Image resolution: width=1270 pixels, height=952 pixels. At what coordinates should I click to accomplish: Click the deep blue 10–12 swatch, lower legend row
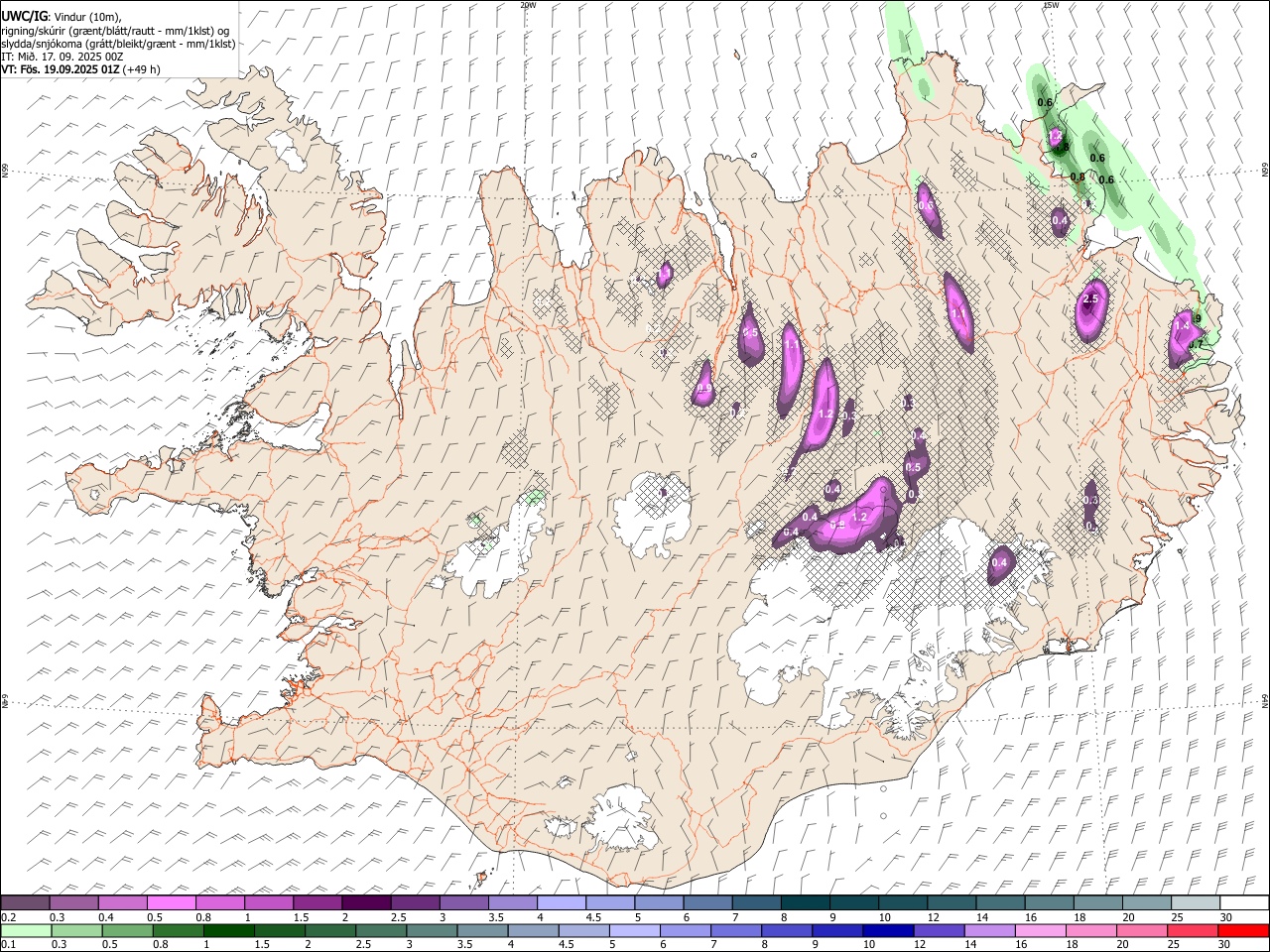(888, 930)
